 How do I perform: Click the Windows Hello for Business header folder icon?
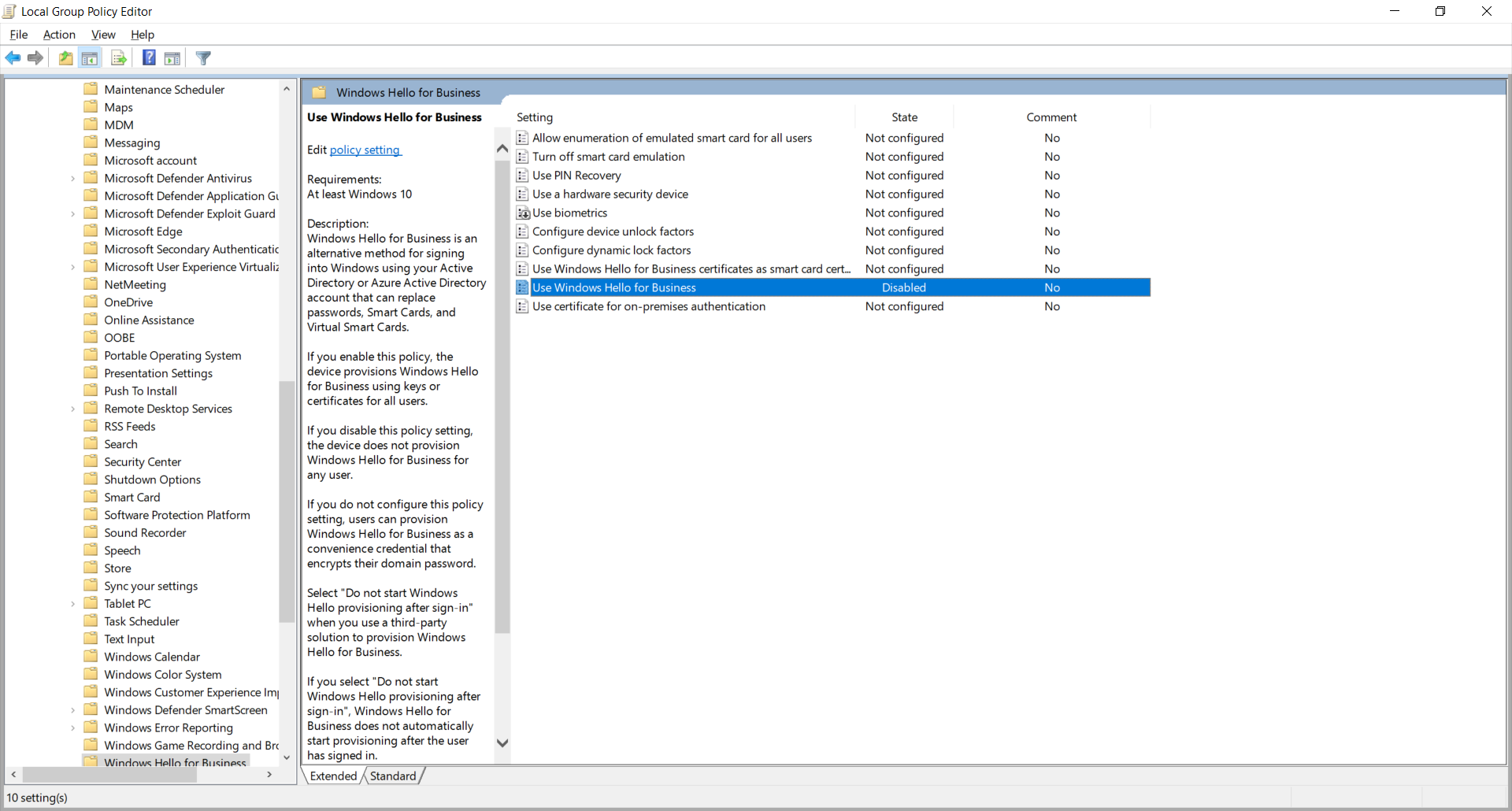coord(319,93)
